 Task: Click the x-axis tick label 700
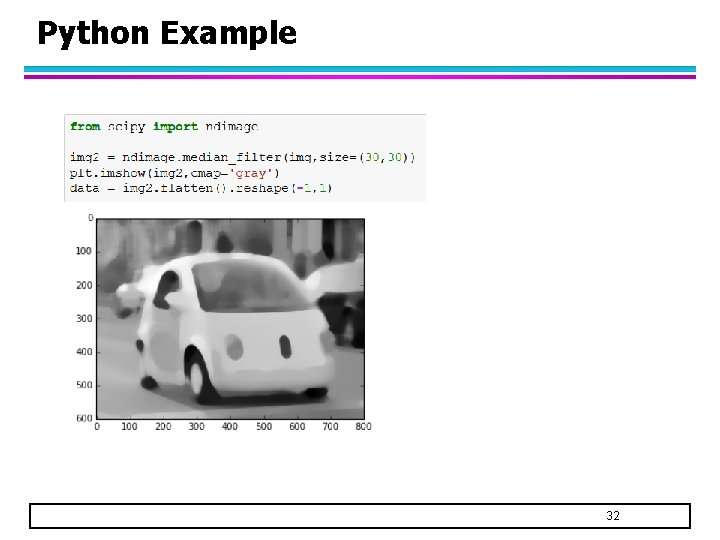[x=330, y=427]
